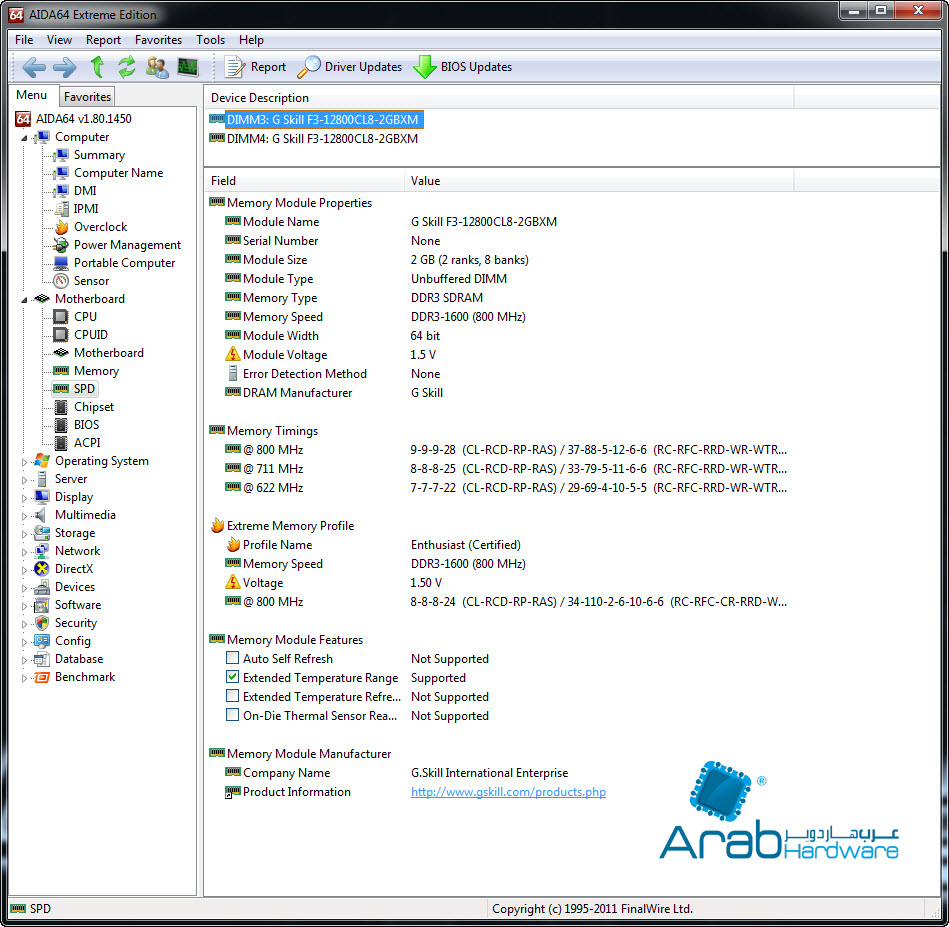Select the Computer Name tree item
Viewport: 949px width, 927px height.
coord(119,173)
